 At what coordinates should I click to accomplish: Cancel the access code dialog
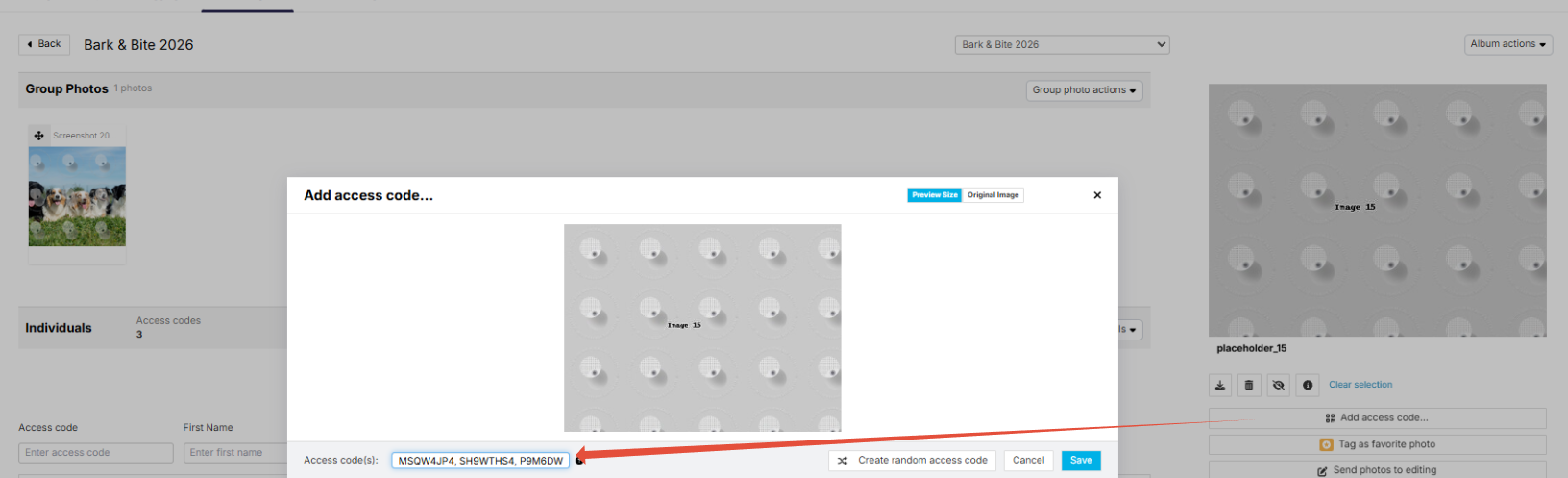[x=1028, y=461]
